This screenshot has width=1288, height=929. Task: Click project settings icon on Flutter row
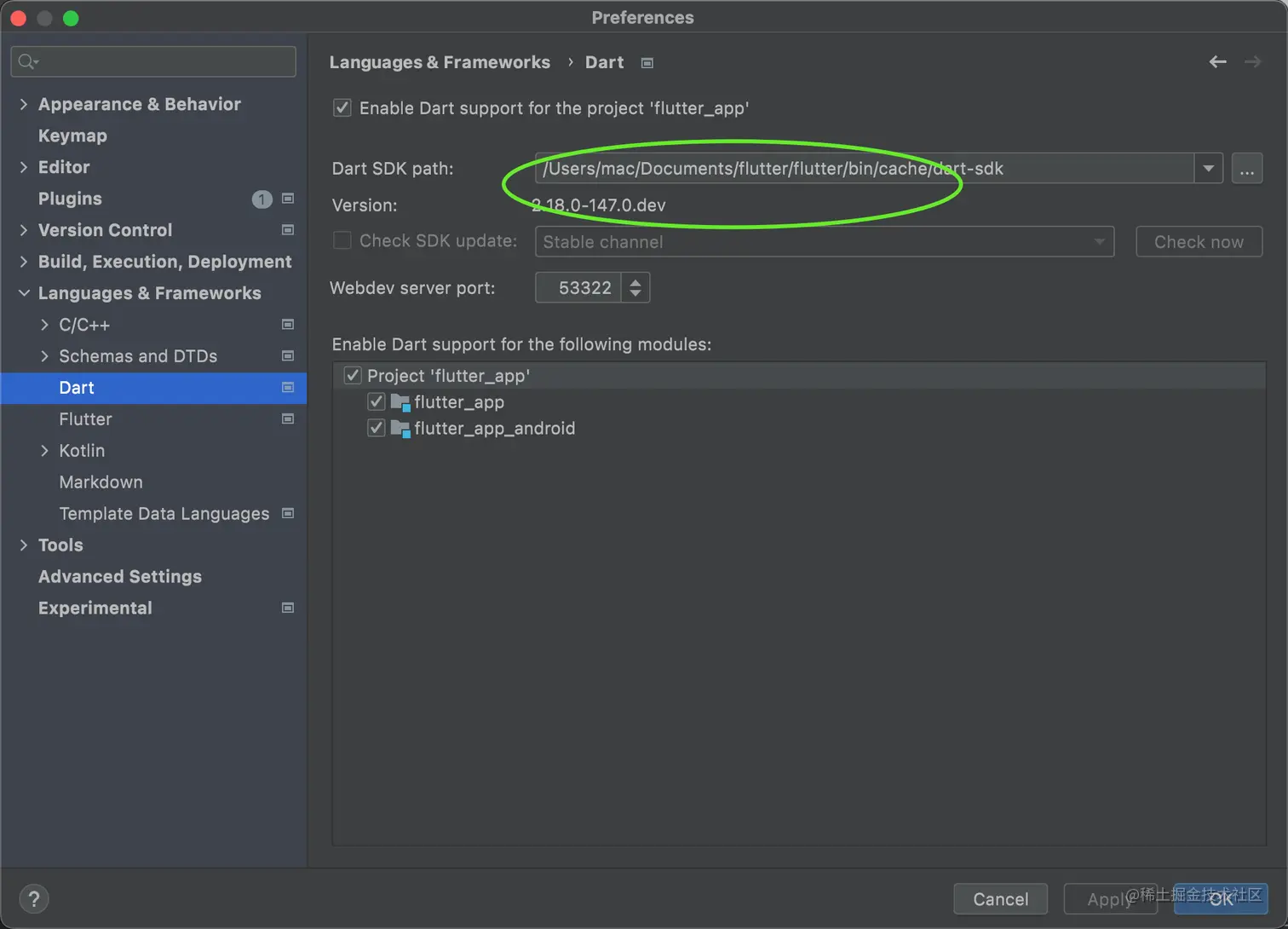tap(288, 419)
